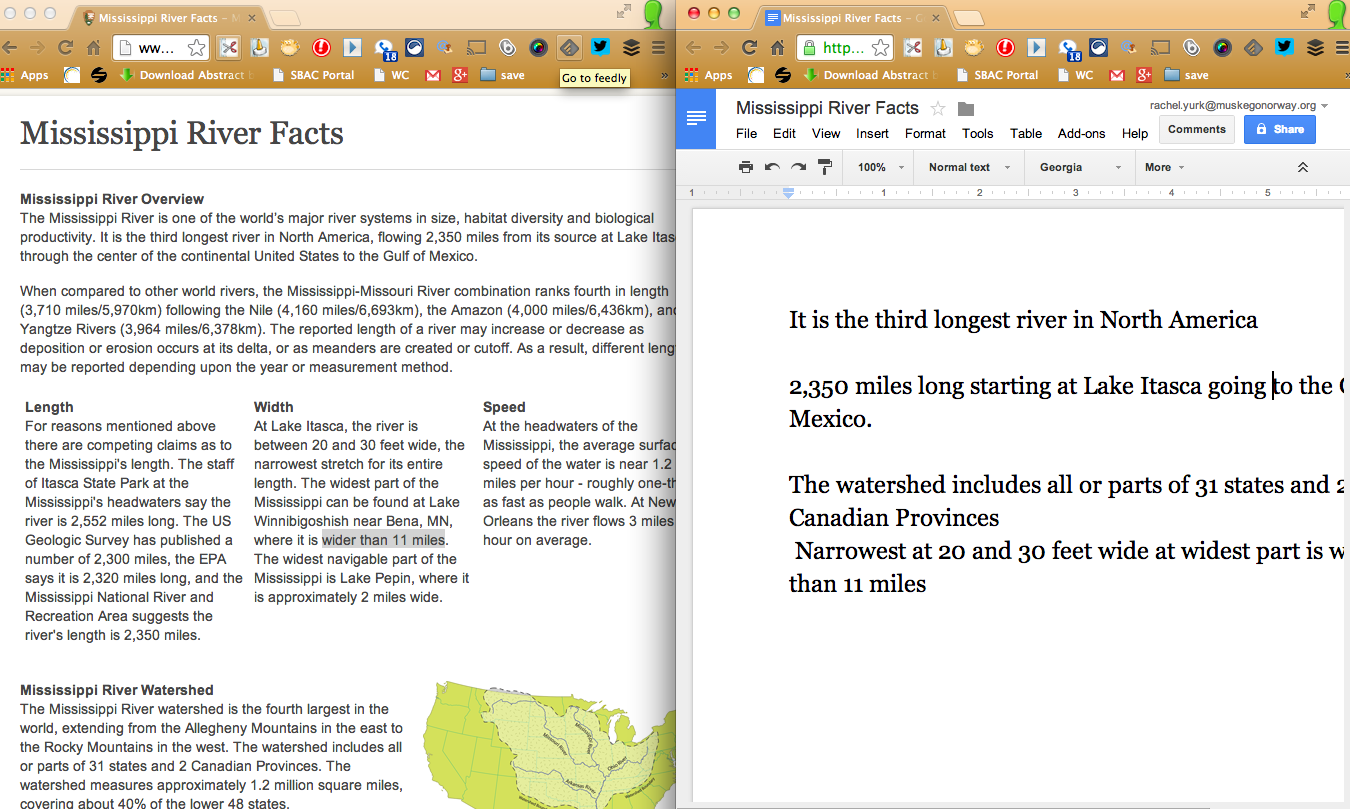This screenshot has width=1350, height=809.
Task: Reload the page in left browser window
Action: click(66, 47)
